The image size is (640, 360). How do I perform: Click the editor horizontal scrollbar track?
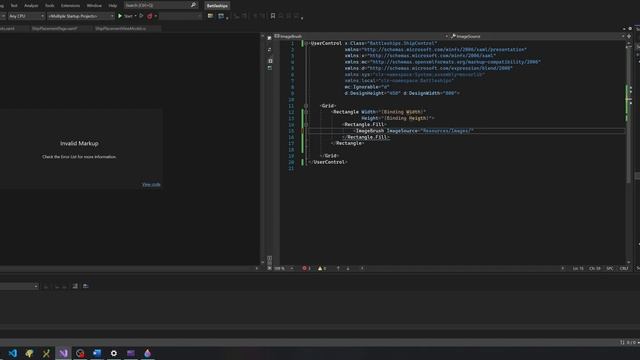[x=461, y=269]
